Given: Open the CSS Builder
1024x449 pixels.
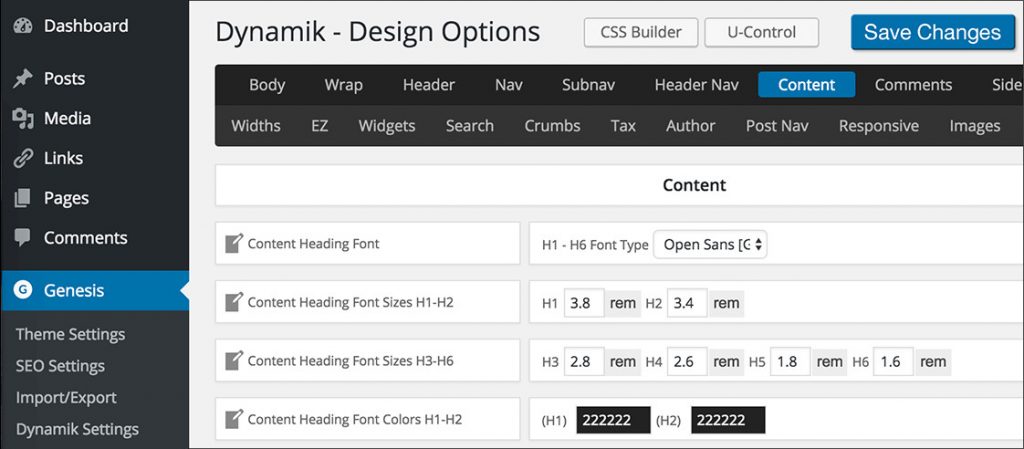Looking at the screenshot, I should click(640, 32).
